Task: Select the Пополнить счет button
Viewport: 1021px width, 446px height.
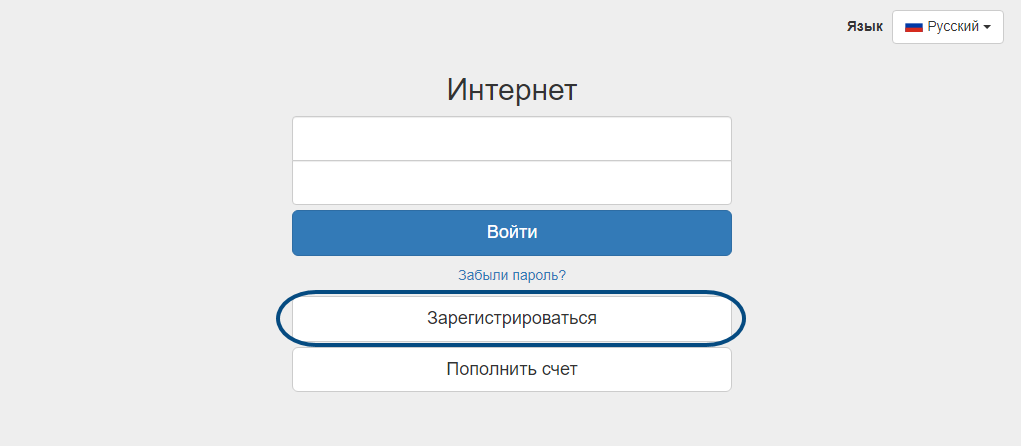Action: [x=511, y=369]
